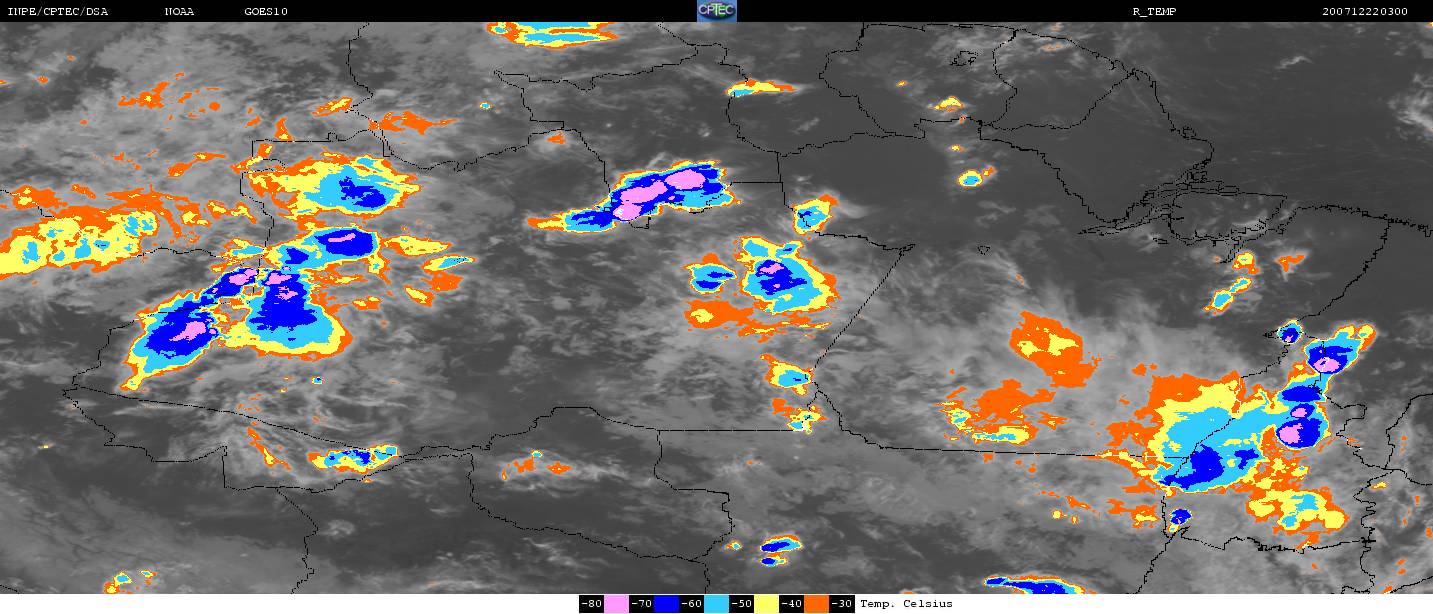
Task: Select the cyan legend color swatch
Action: click(x=717, y=604)
